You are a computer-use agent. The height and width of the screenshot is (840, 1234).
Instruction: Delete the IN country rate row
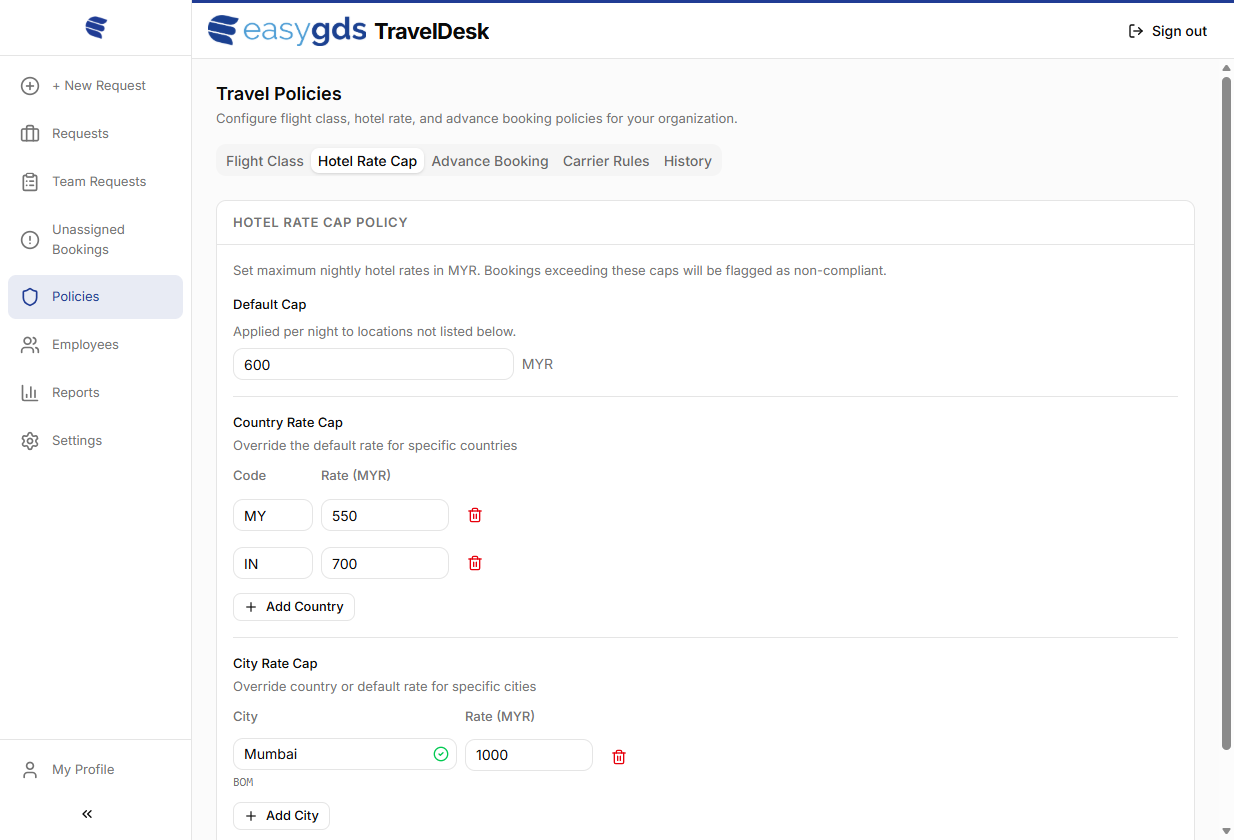[475, 563]
